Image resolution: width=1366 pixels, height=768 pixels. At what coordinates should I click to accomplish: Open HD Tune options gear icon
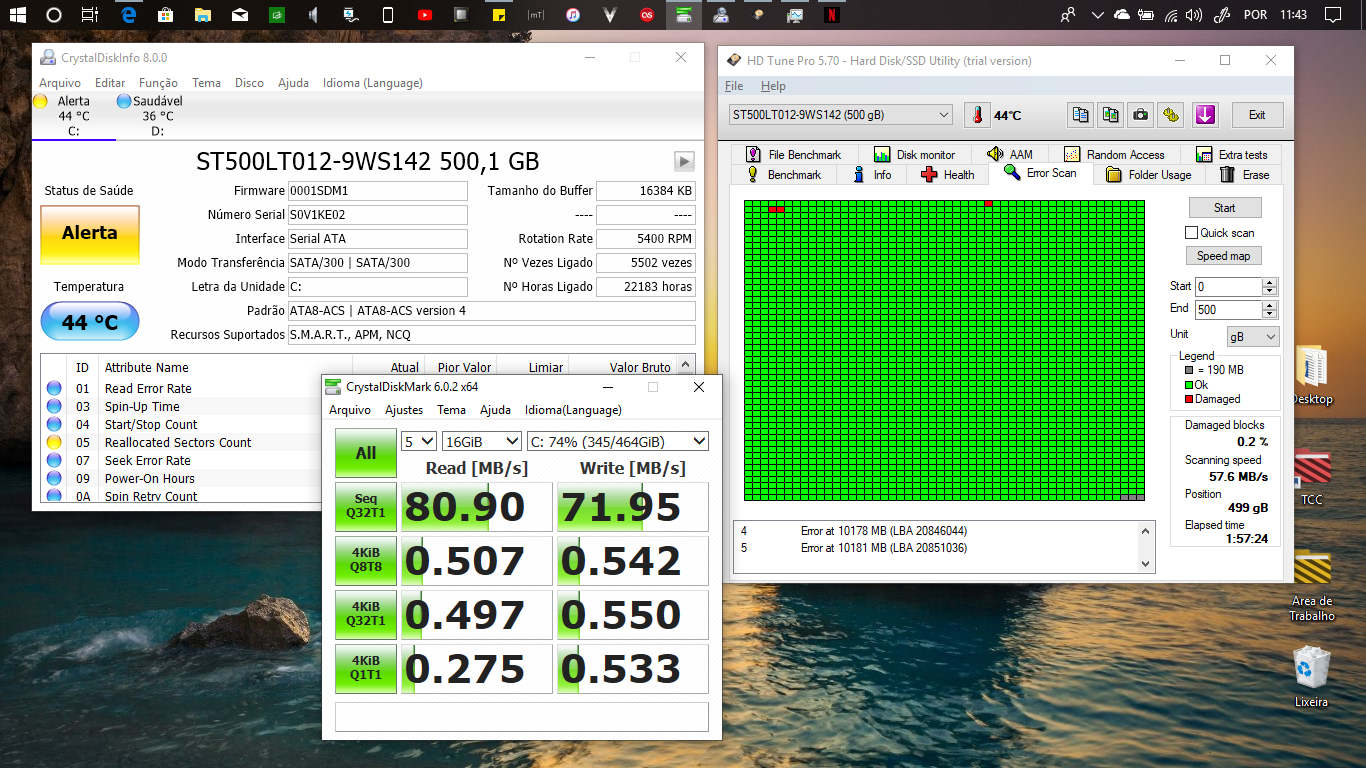click(x=1170, y=115)
